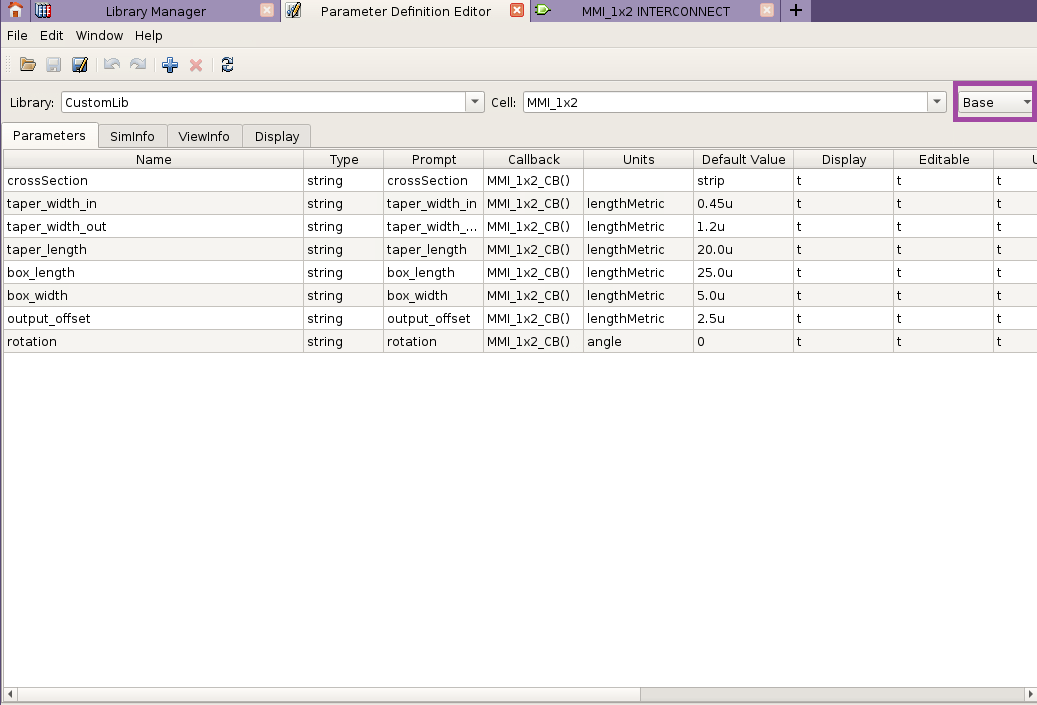Click the MMI_1x2 INTERCONNECT tab icon
The width and height of the screenshot is (1037, 705).
(543, 11)
